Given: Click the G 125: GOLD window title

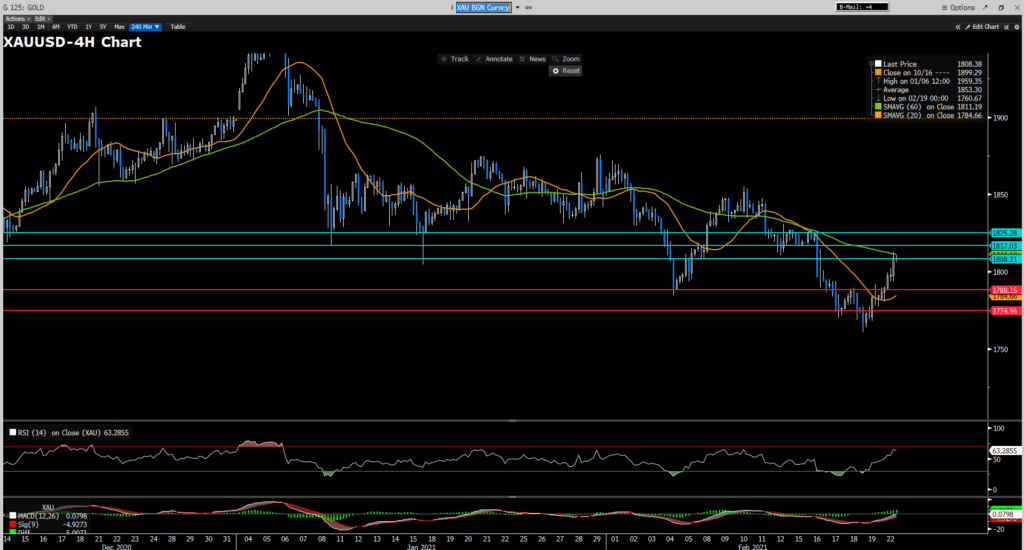Looking at the screenshot, I should (x=23, y=8).
